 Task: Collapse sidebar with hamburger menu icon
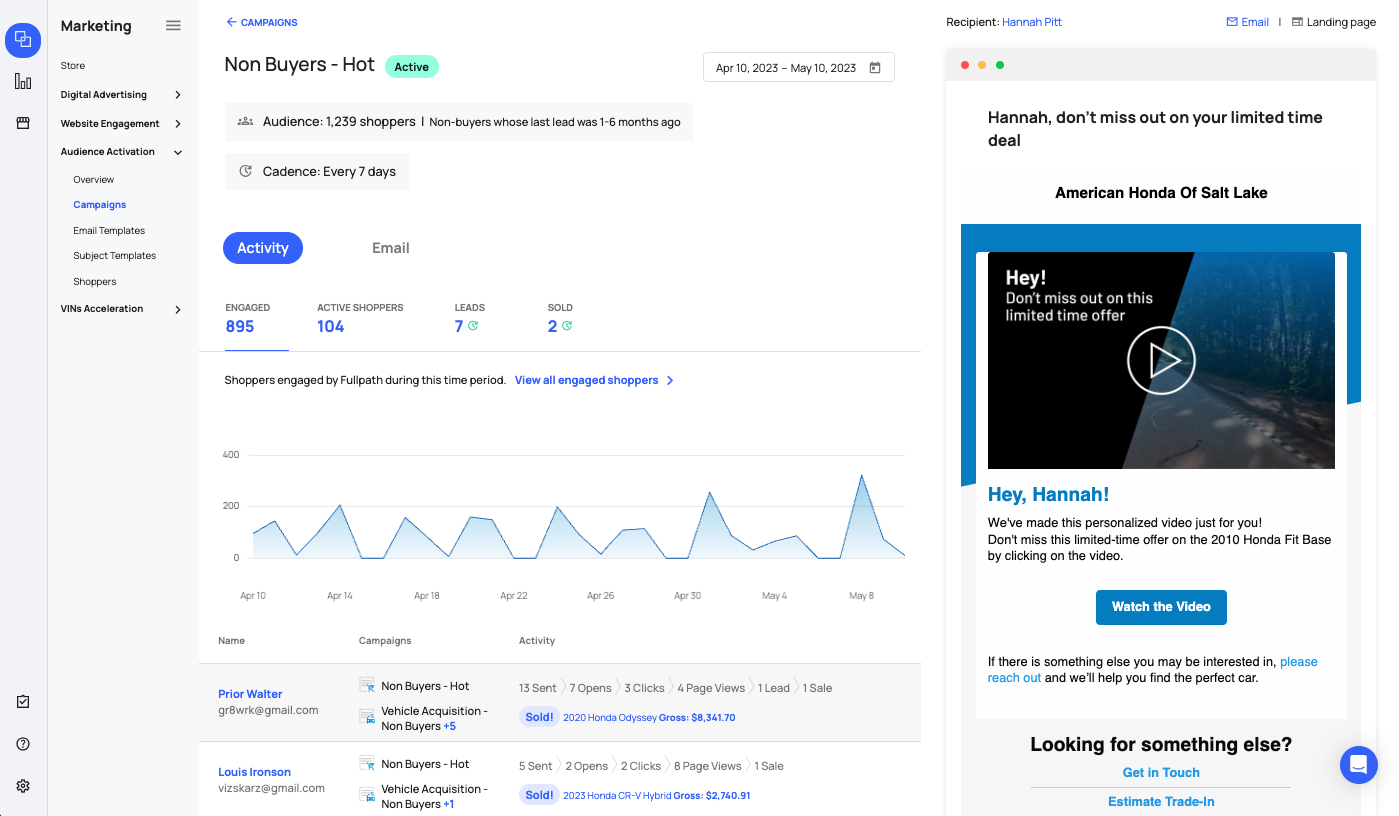[x=173, y=26]
